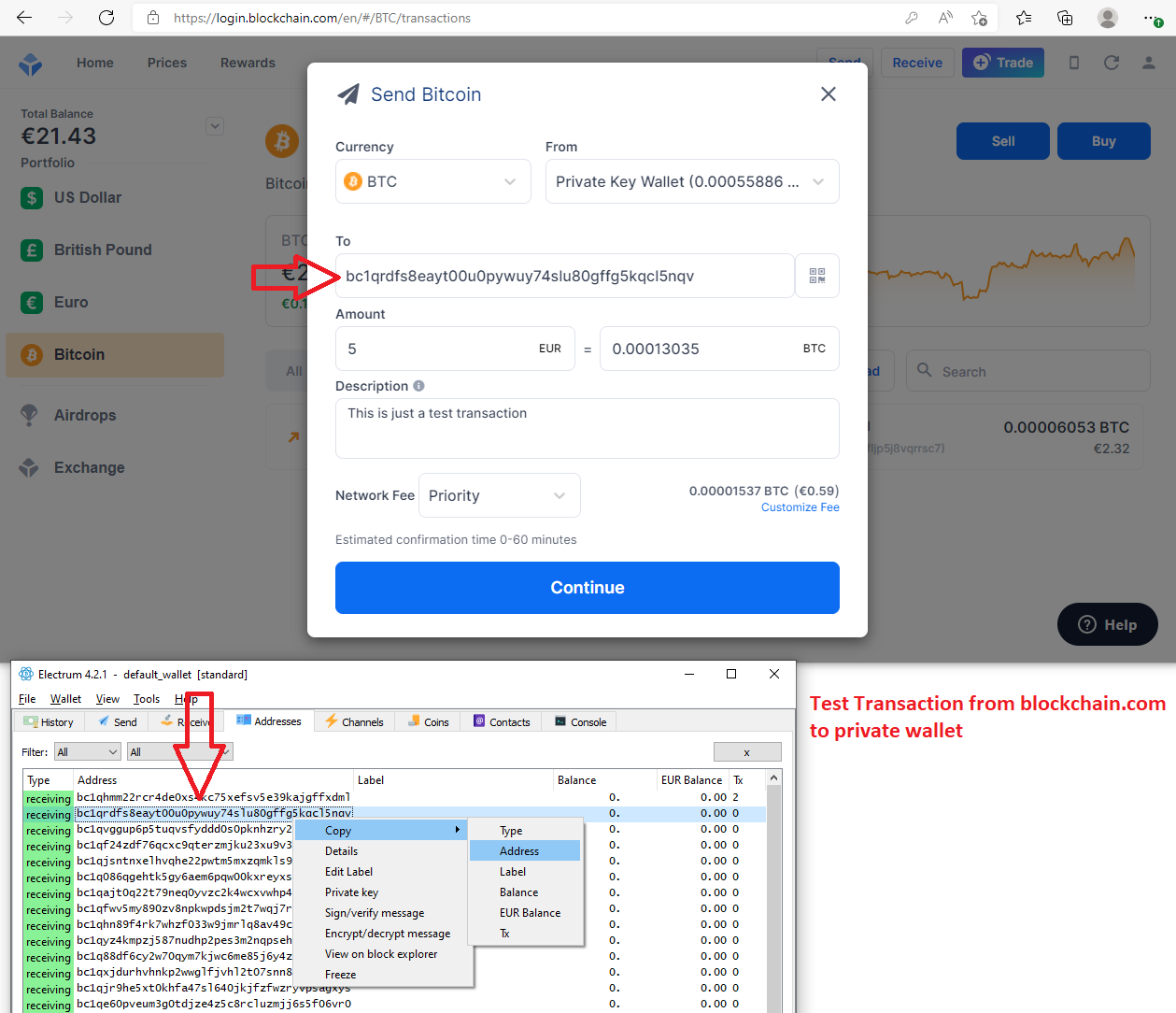Image resolution: width=1176 pixels, height=1013 pixels.
Task: Choose Private key from context menu
Action: pyautogui.click(x=351, y=892)
